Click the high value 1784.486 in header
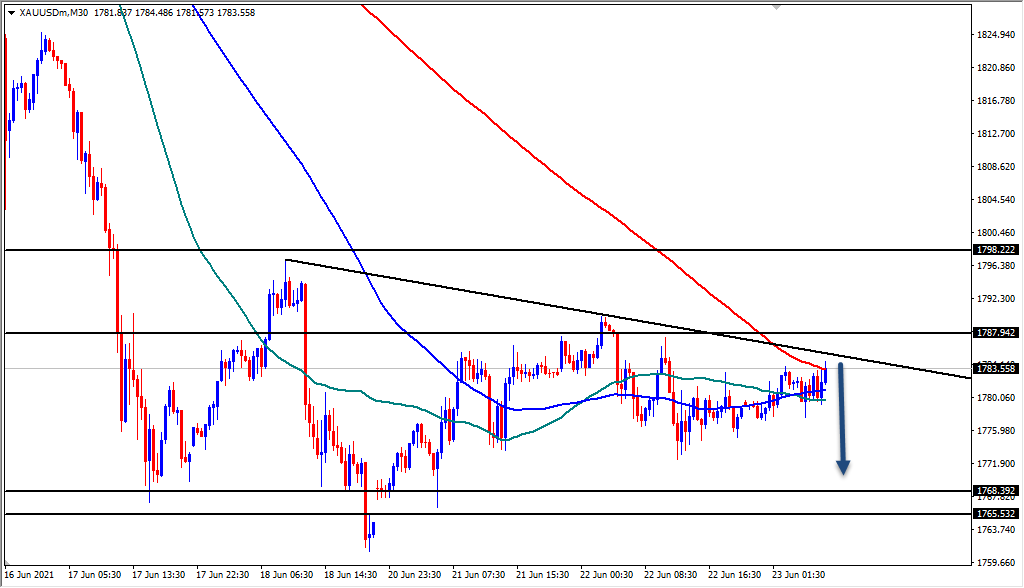 click(x=154, y=12)
